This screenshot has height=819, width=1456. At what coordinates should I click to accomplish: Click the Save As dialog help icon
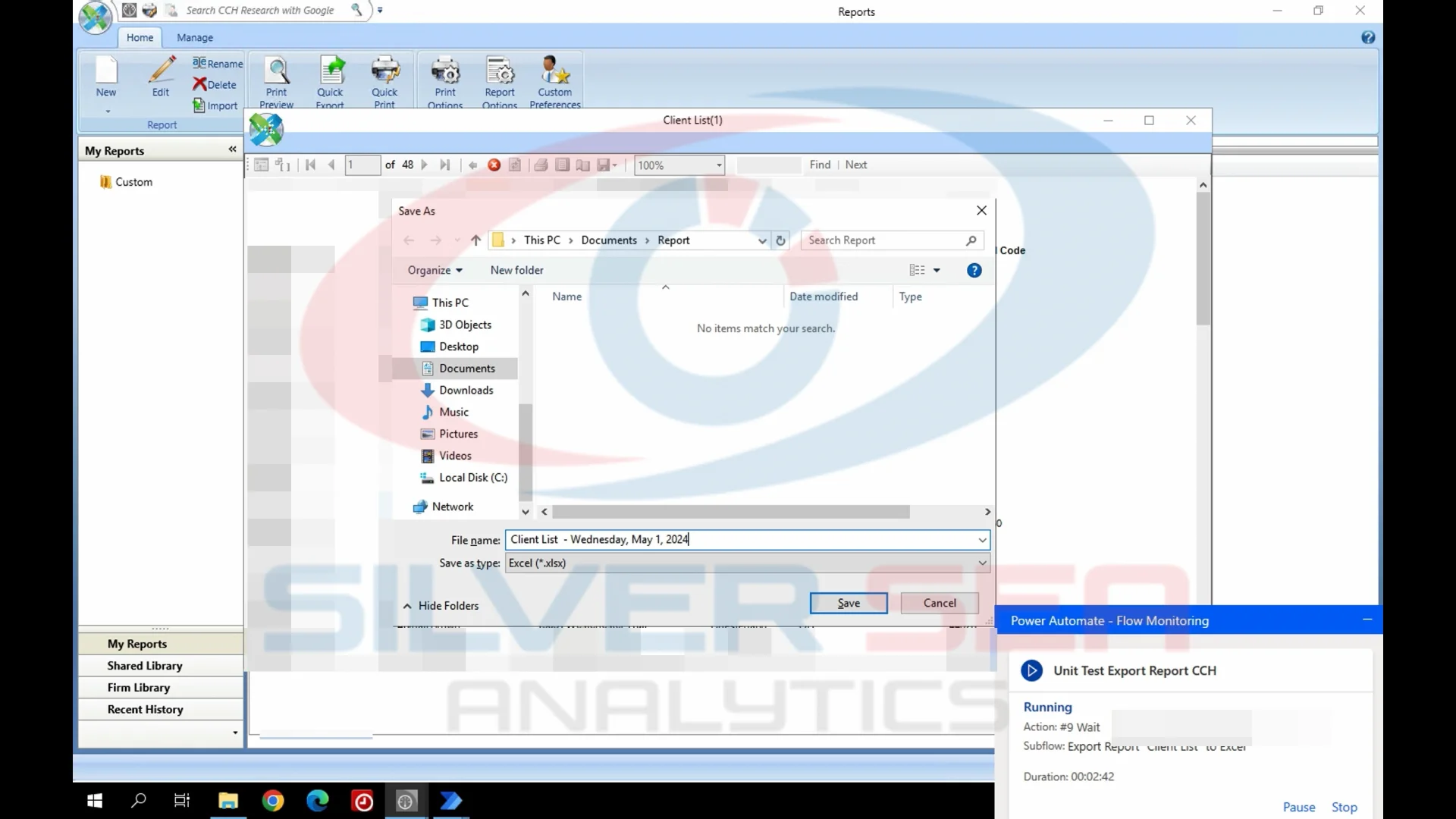[974, 270]
